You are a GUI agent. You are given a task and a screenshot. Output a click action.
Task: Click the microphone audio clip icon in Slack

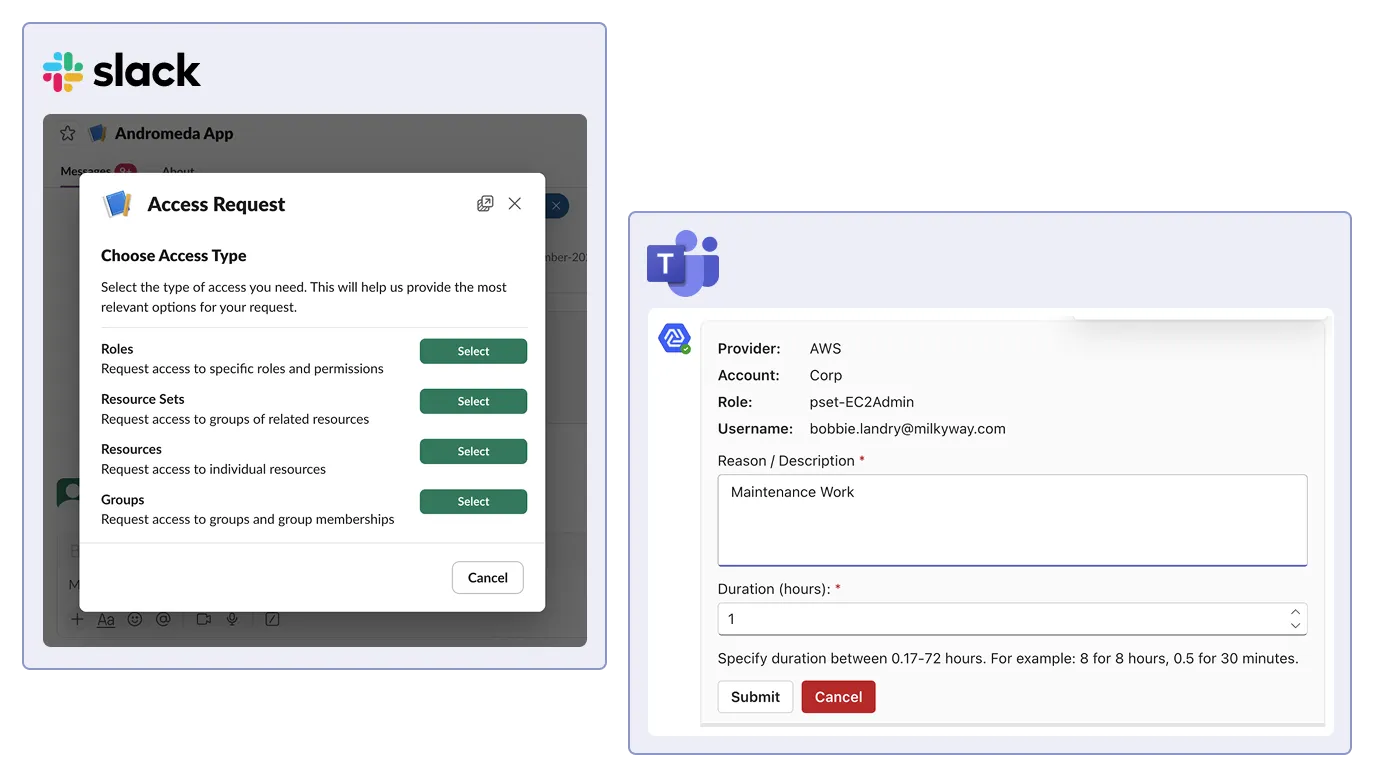[232, 619]
